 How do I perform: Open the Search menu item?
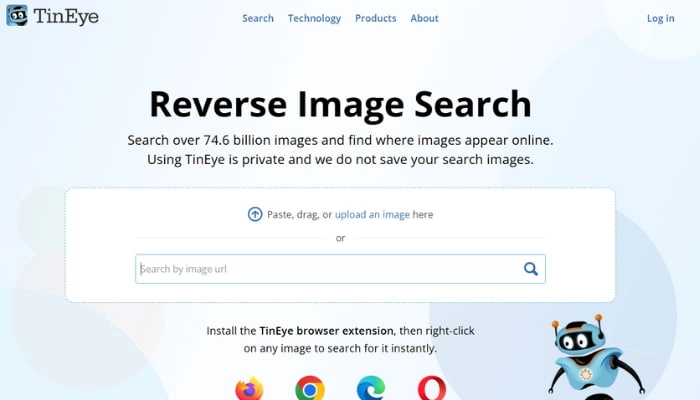[258, 18]
